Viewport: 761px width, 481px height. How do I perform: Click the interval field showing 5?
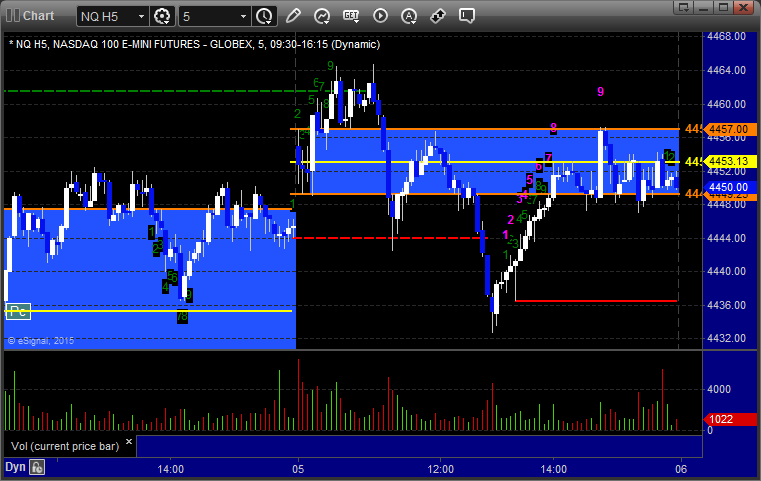tap(209, 17)
